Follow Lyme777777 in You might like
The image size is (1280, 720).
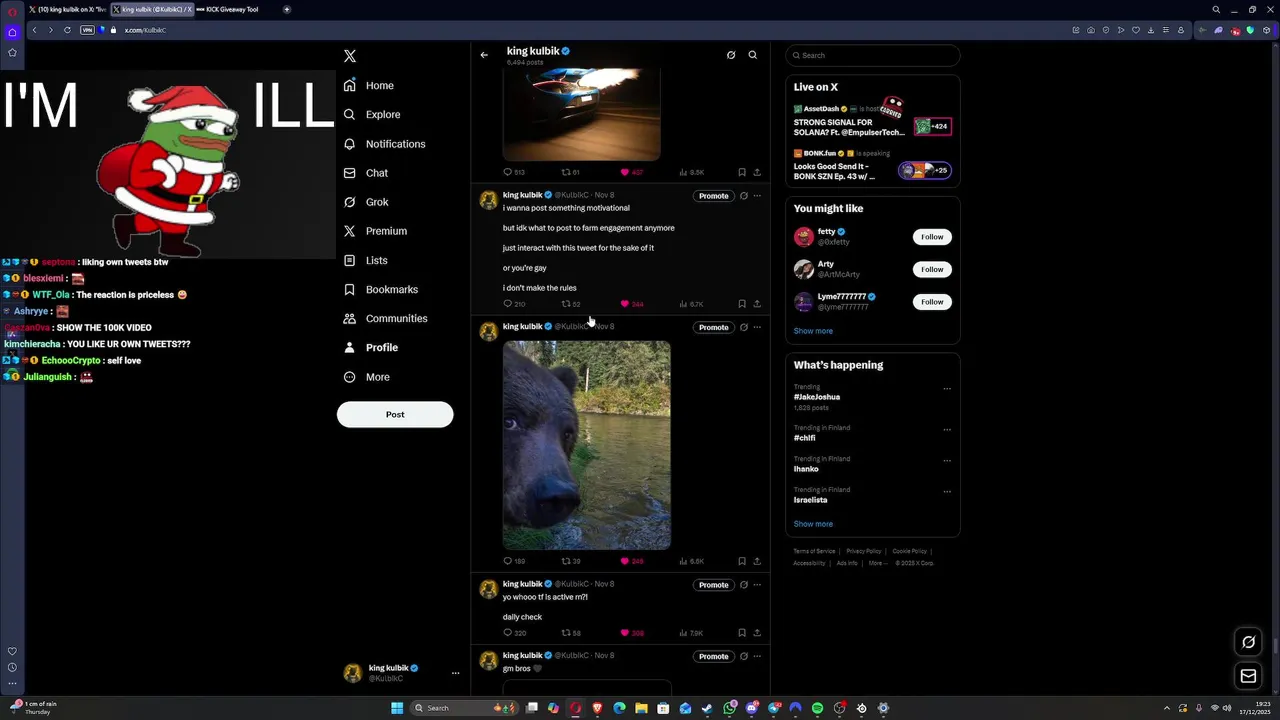click(932, 302)
